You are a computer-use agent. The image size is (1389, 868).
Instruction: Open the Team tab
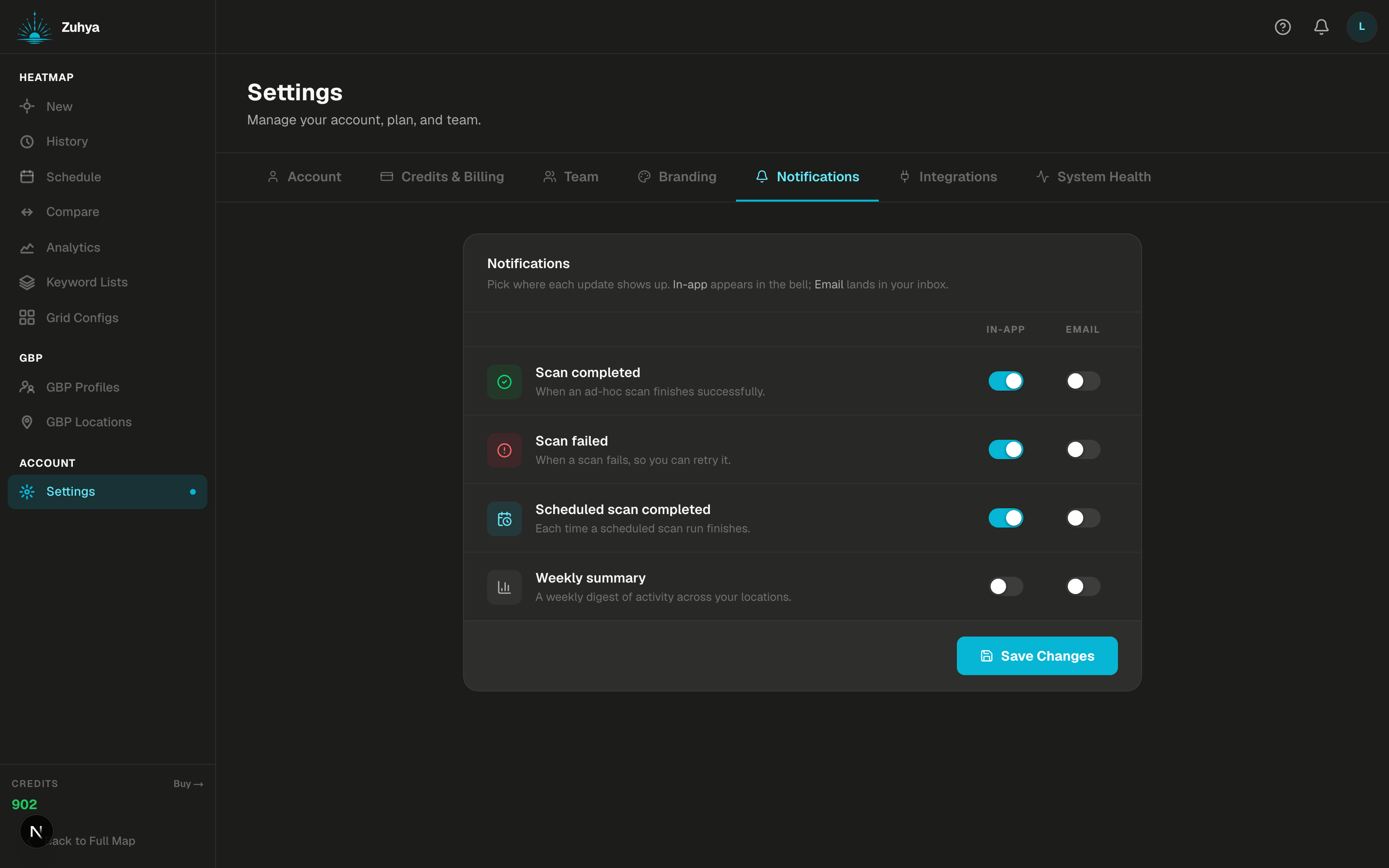click(x=571, y=177)
